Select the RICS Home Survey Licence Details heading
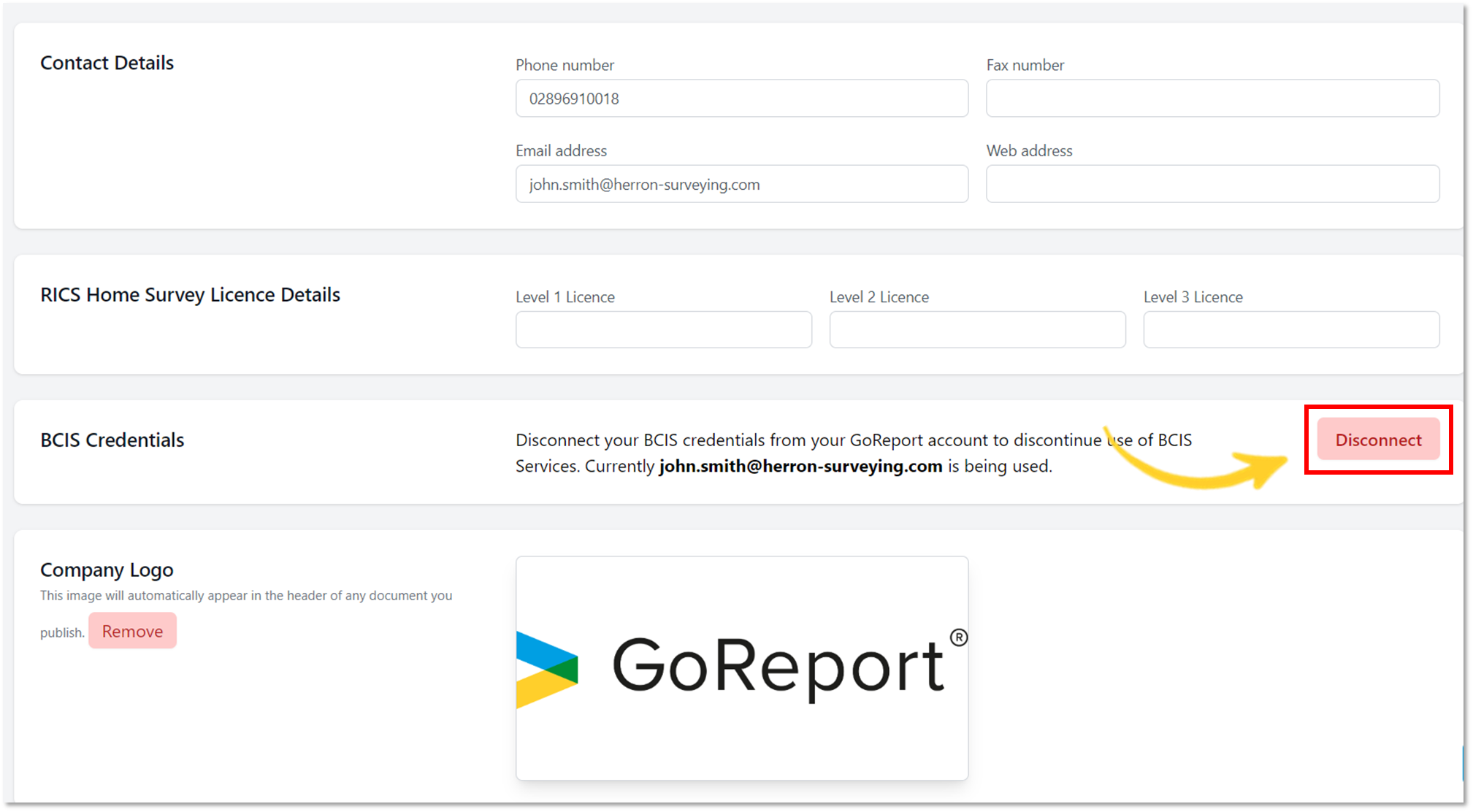Screen dimensions: 1473x812 190,295
